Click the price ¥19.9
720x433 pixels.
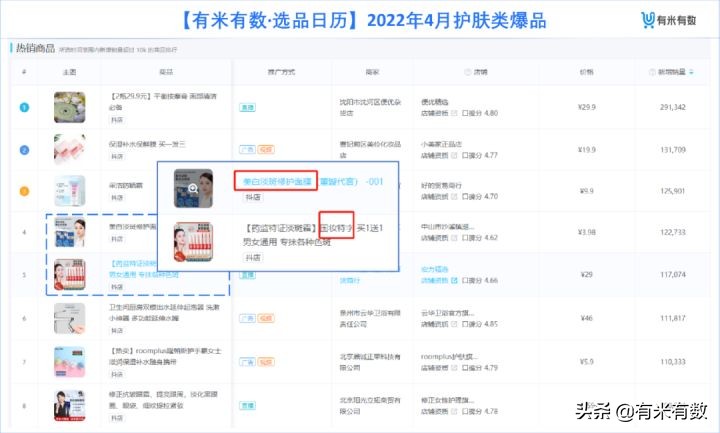pyautogui.click(x=587, y=150)
